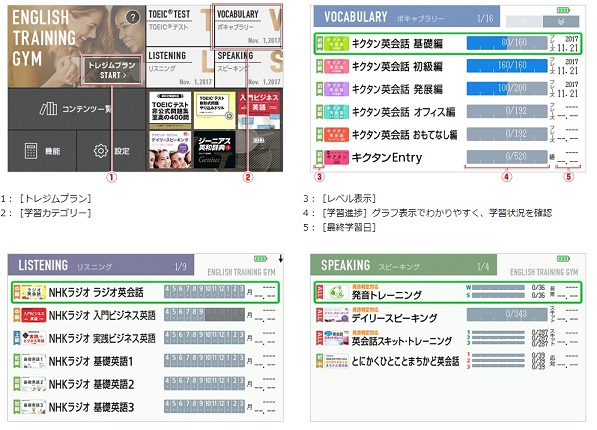Click 80/160 progress bar of 基礎編
Screen dimensions: 597x430
tap(507, 43)
